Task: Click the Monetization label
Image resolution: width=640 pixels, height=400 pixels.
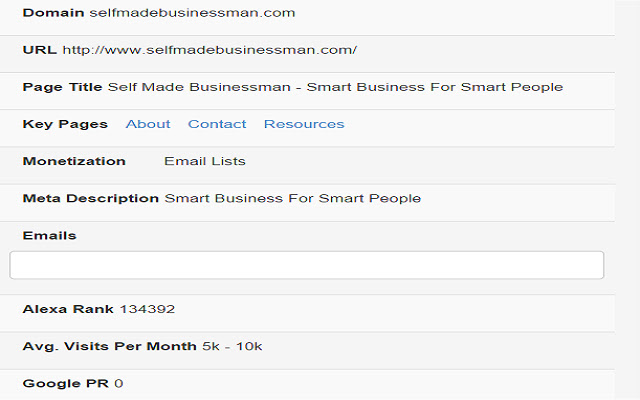Action: tap(74, 161)
